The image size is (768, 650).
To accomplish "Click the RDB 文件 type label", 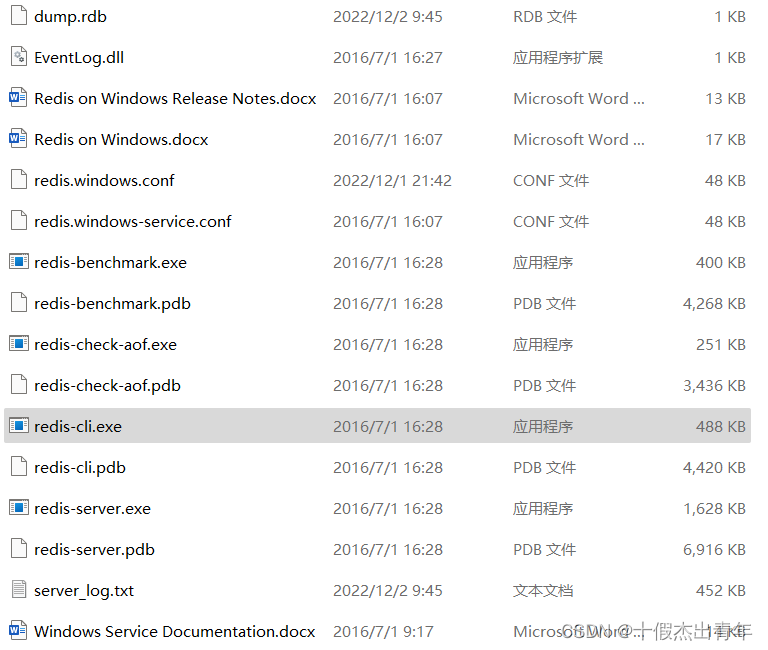I will pos(545,17).
